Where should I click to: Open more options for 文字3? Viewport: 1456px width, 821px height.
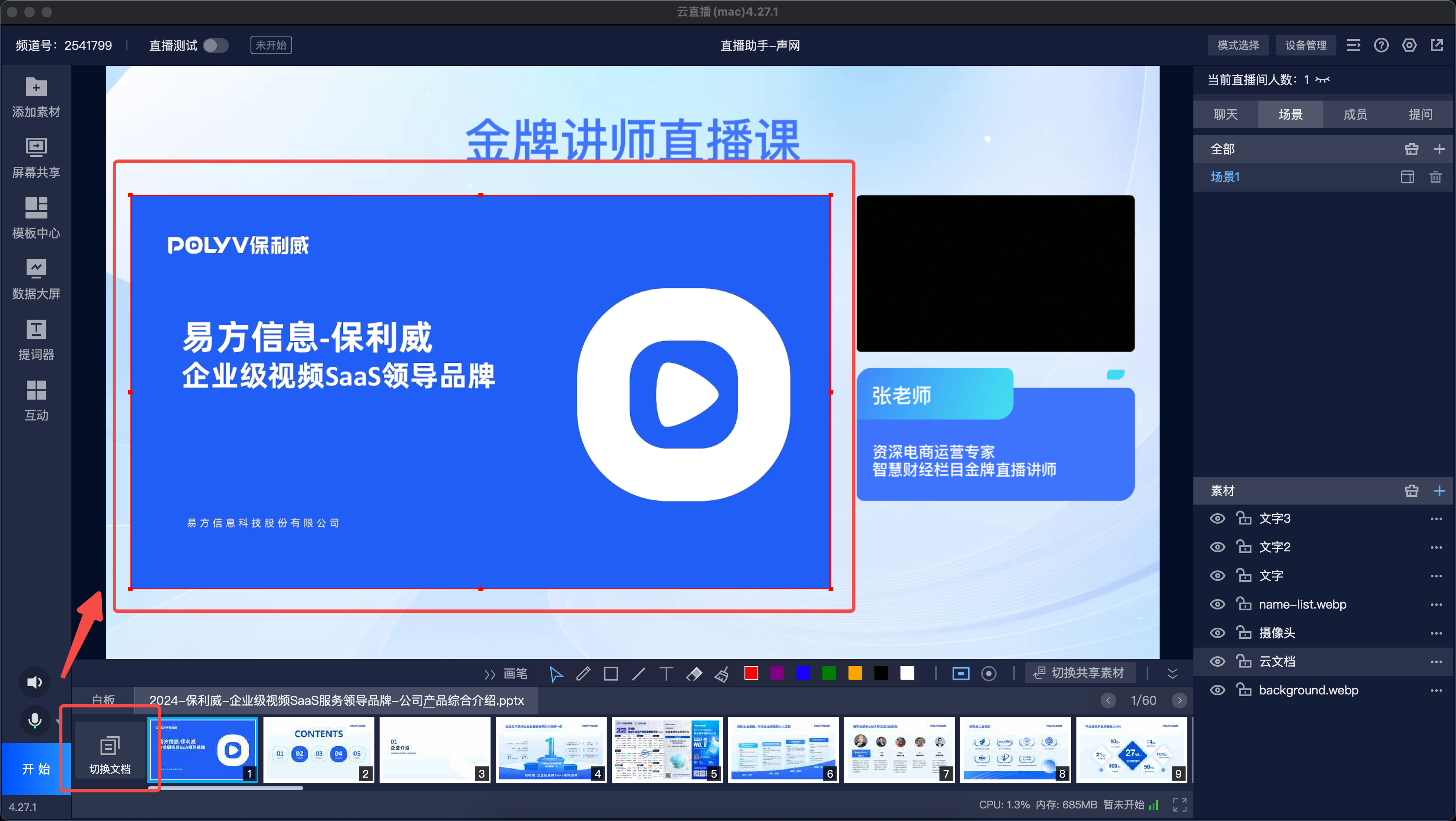pos(1436,518)
